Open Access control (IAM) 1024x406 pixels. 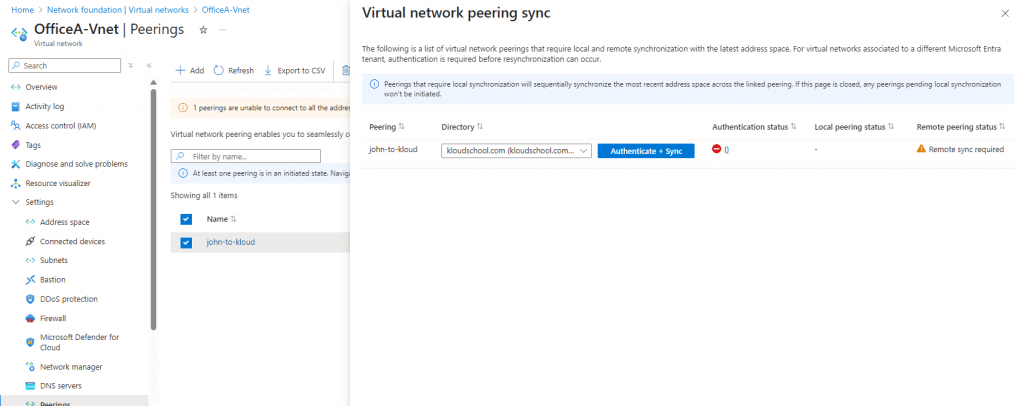pyautogui.click(x=61, y=125)
